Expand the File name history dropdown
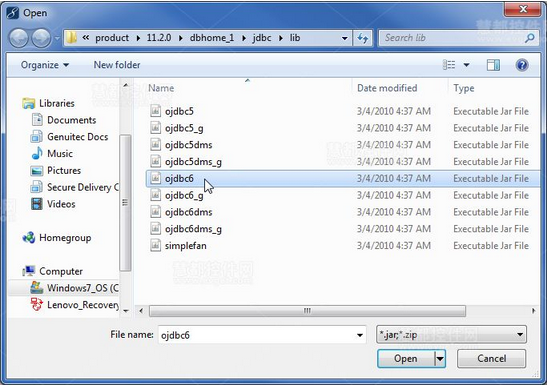The image size is (548, 385). tap(360, 335)
